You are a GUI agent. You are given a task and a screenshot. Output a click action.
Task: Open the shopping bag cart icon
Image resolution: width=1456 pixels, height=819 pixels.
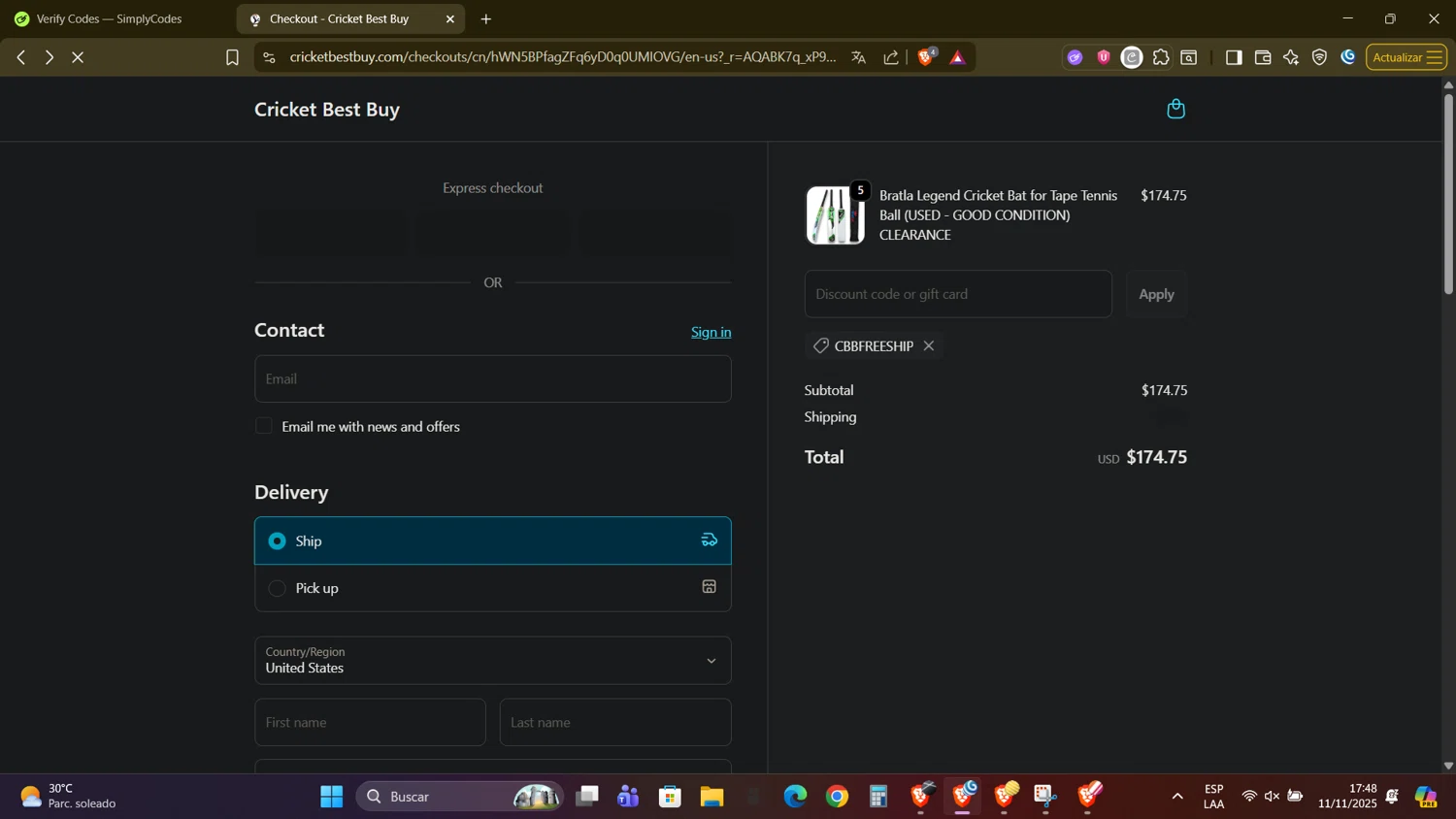pyautogui.click(x=1175, y=109)
